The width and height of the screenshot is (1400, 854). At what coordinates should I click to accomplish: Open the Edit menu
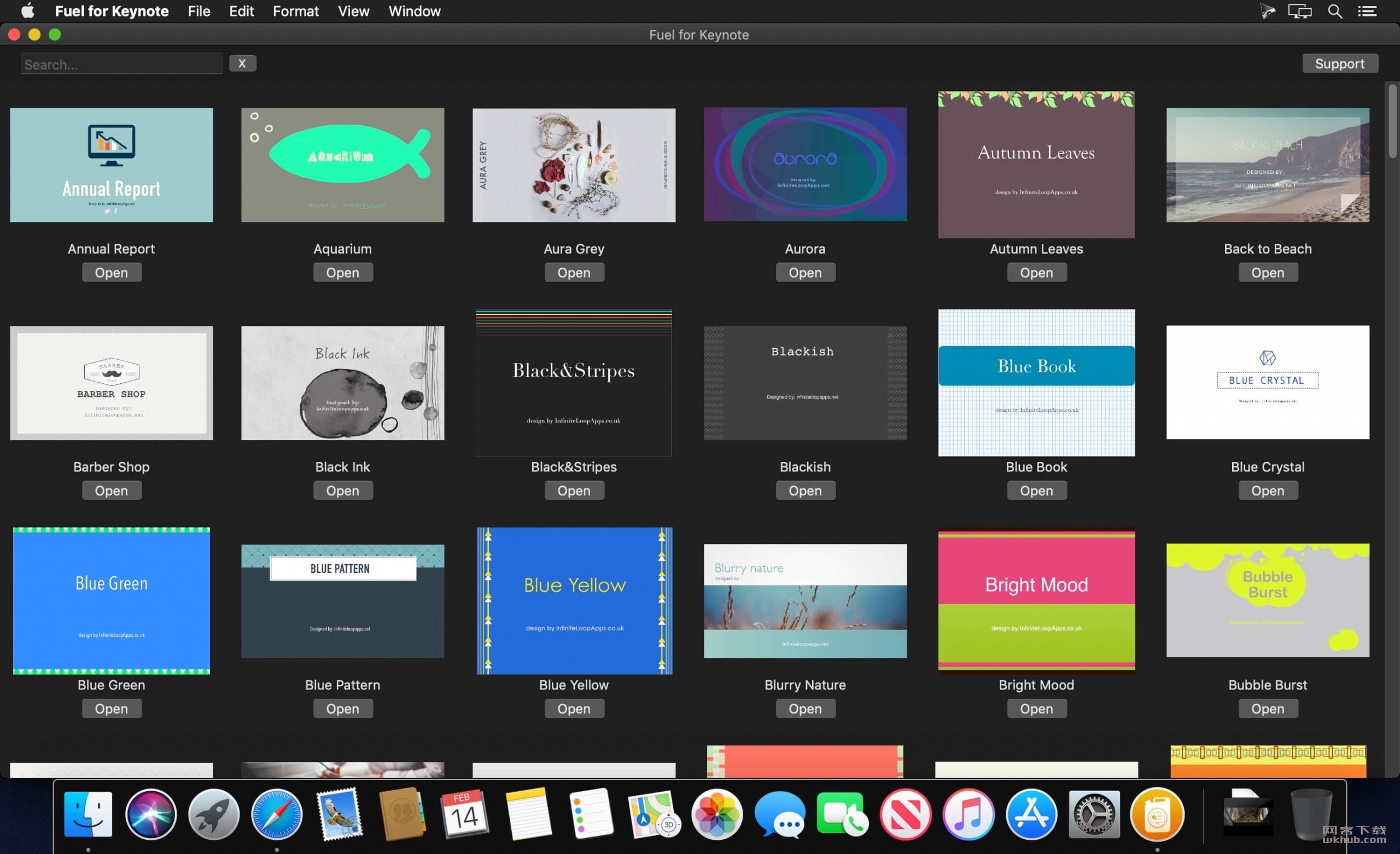tap(242, 11)
